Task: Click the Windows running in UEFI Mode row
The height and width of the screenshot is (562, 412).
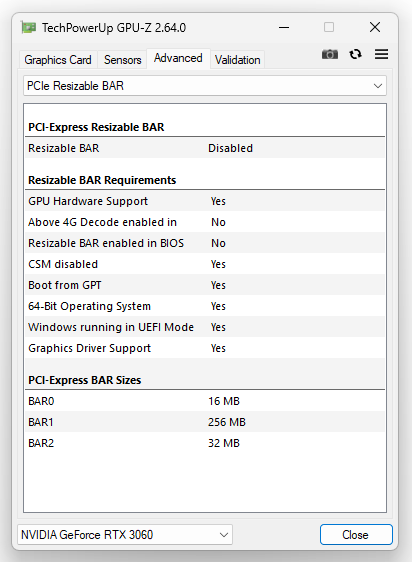Action: tap(205, 327)
